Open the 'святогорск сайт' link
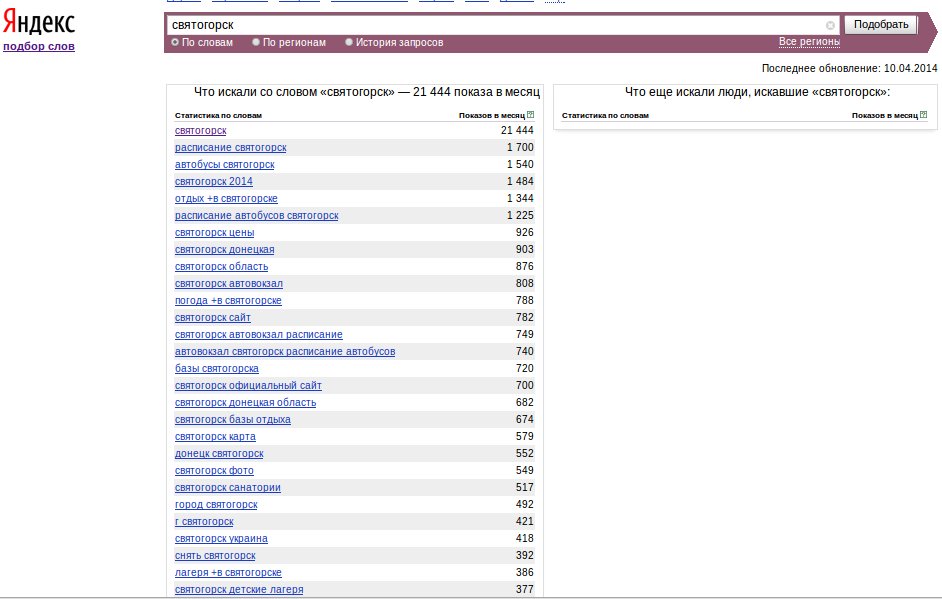This screenshot has width=942, height=599. pyautogui.click(x=213, y=317)
